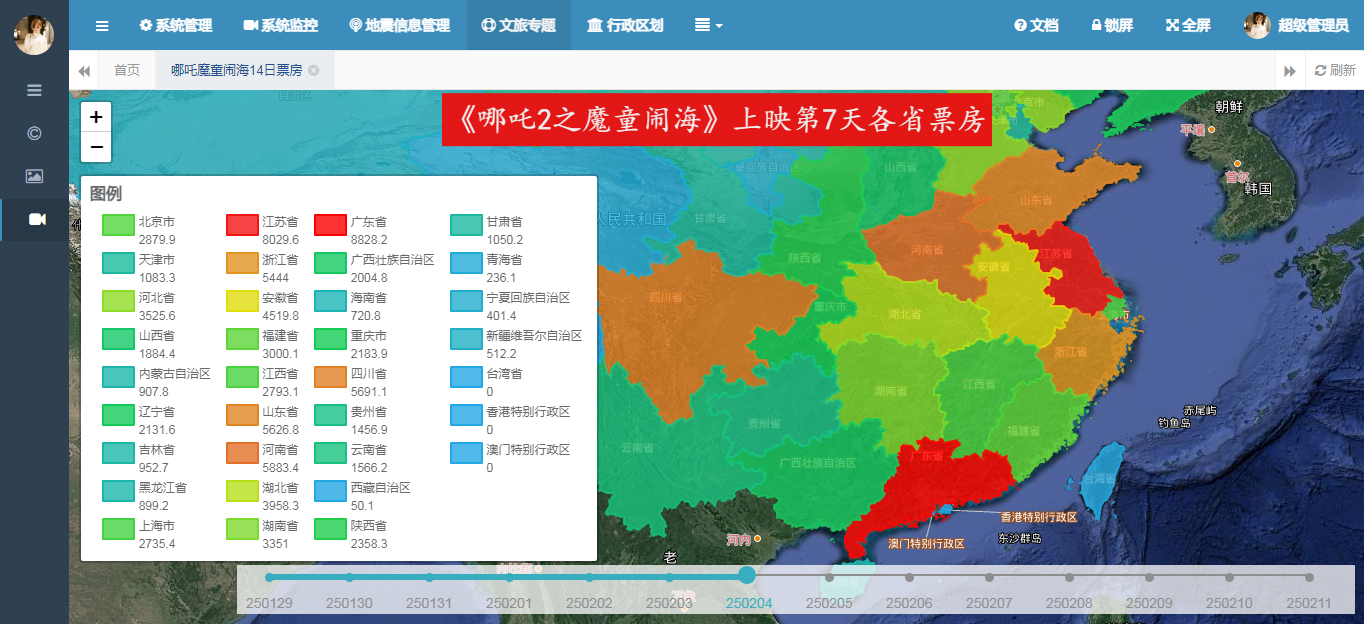
Task: Select 文旅专题 menu
Action: (518, 25)
